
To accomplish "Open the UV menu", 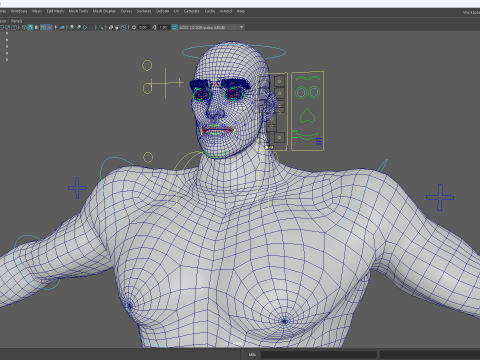I will pyautogui.click(x=176, y=11).
